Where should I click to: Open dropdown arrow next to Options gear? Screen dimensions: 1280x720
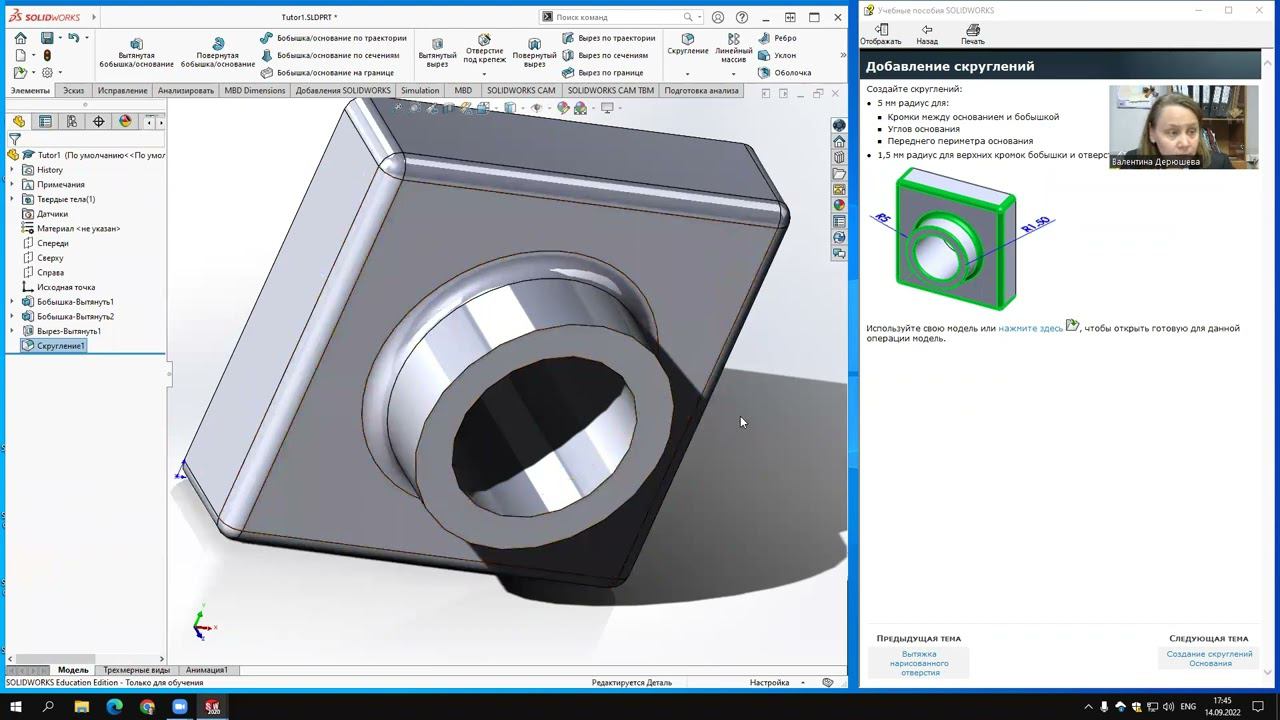click(60, 73)
